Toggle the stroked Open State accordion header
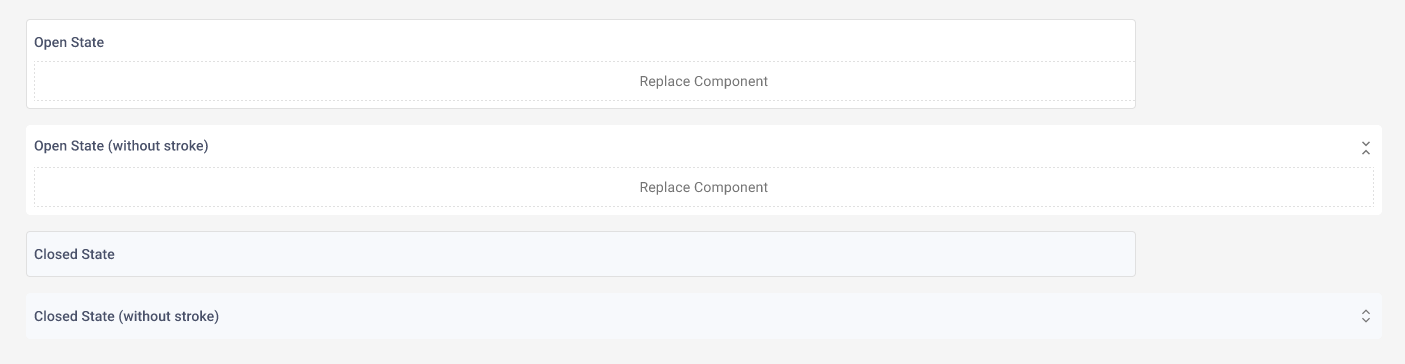The height and width of the screenshot is (364, 1405). pyautogui.click(x=581, y=42)
